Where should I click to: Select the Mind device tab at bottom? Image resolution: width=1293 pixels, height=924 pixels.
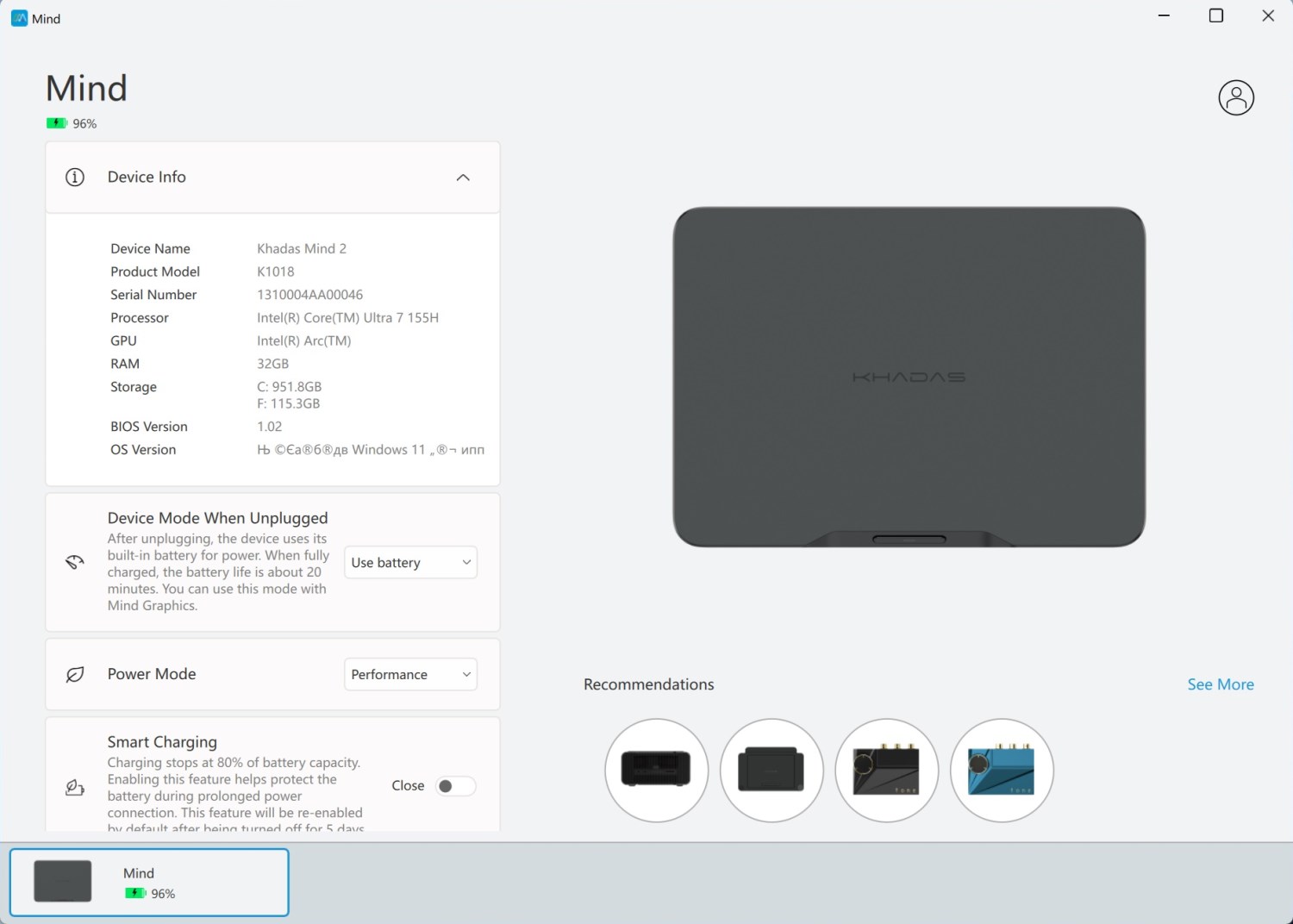click(149, 883)
